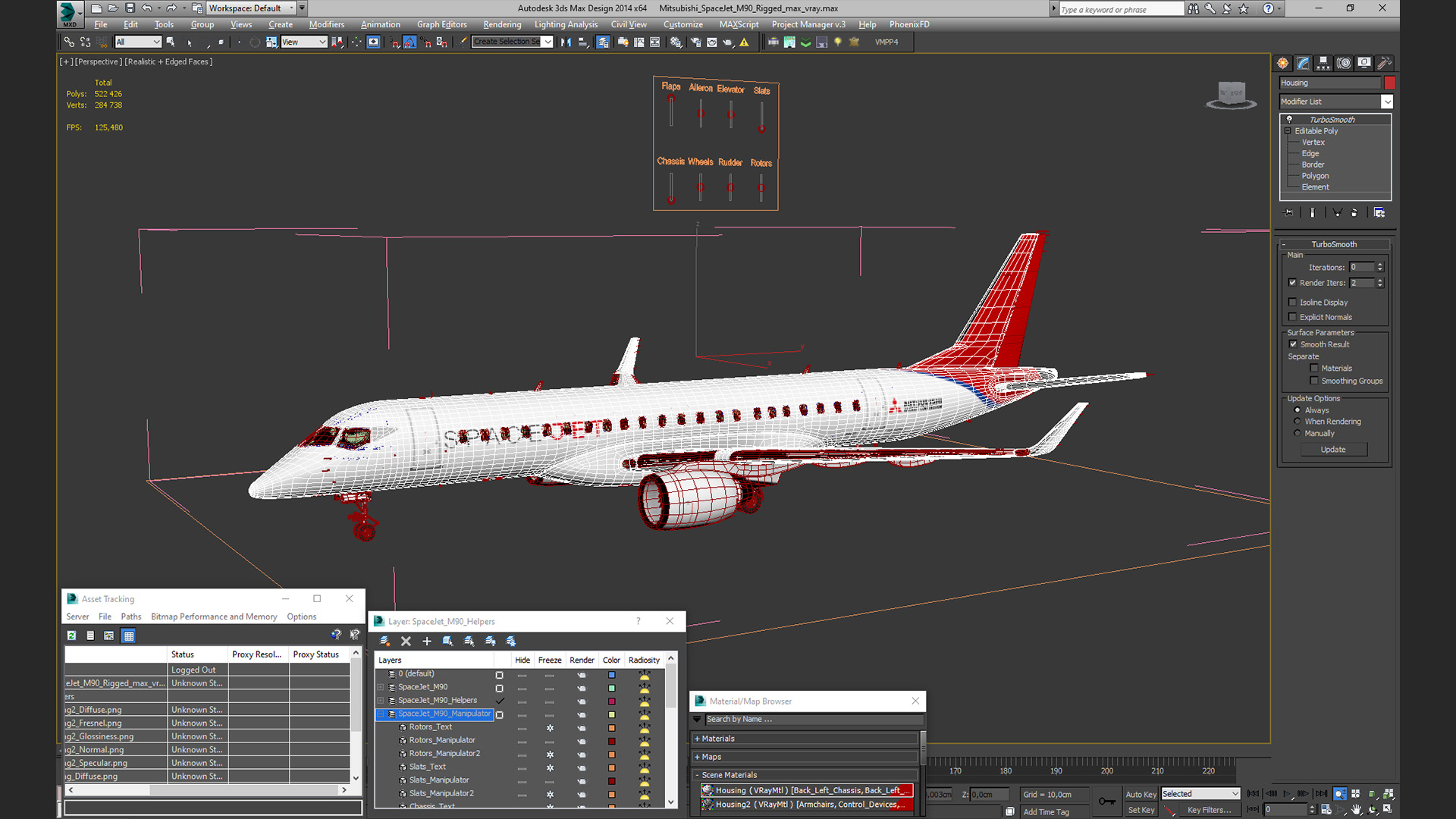This screenshot has height=819, width=1456.
Task: Click the Table View icon in Asset Tracking
Action: pos(128,636)
